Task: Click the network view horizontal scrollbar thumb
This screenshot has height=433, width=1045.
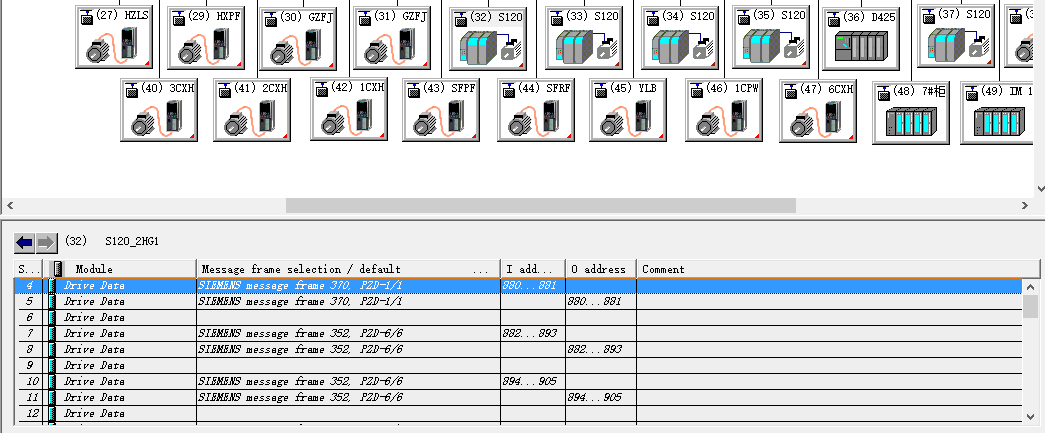Action: 540,206
